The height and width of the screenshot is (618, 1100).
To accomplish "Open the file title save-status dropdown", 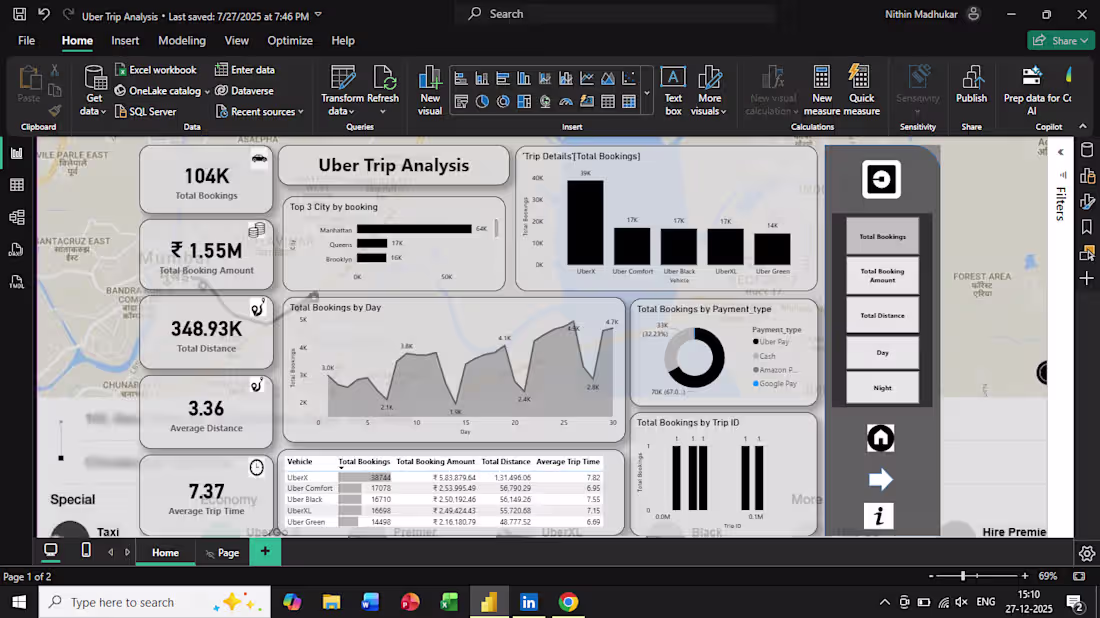I will (318, 15).
